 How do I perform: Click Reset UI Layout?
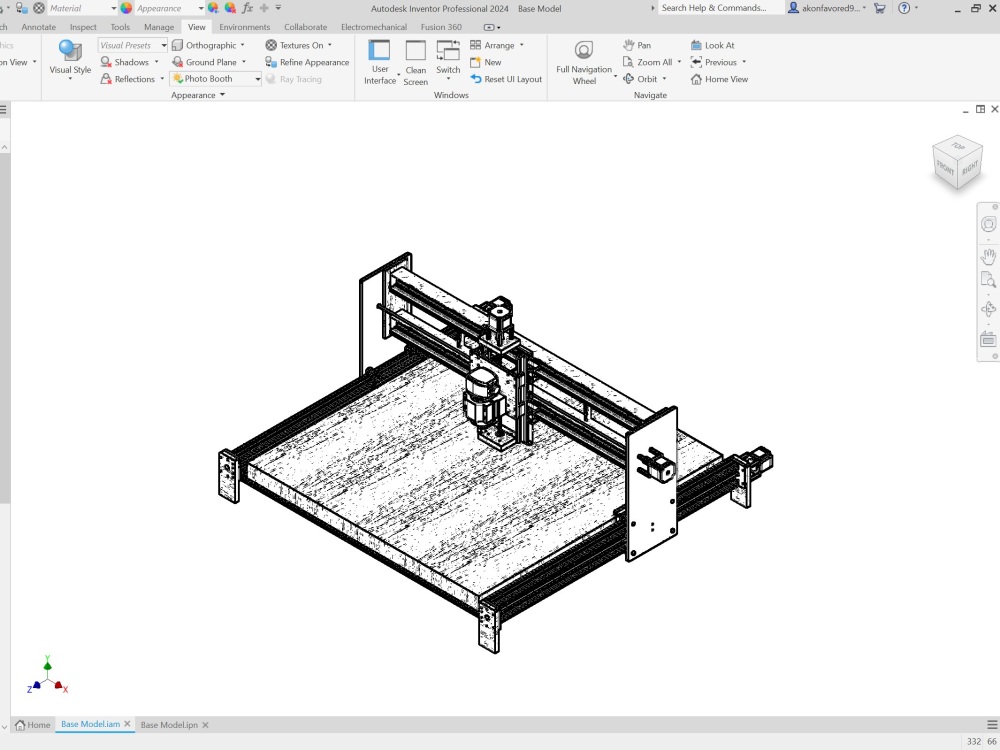coord(506,79)
